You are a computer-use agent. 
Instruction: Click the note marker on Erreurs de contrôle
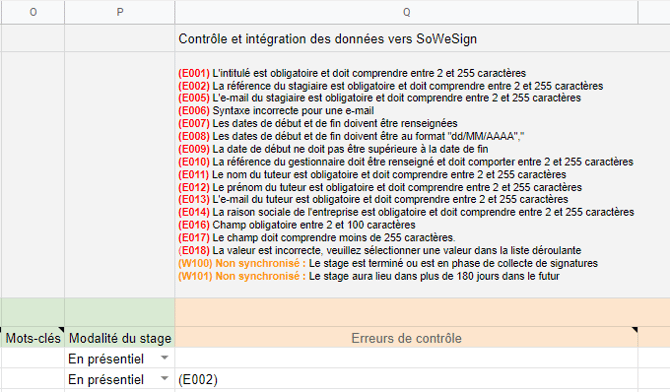[635, 330]
